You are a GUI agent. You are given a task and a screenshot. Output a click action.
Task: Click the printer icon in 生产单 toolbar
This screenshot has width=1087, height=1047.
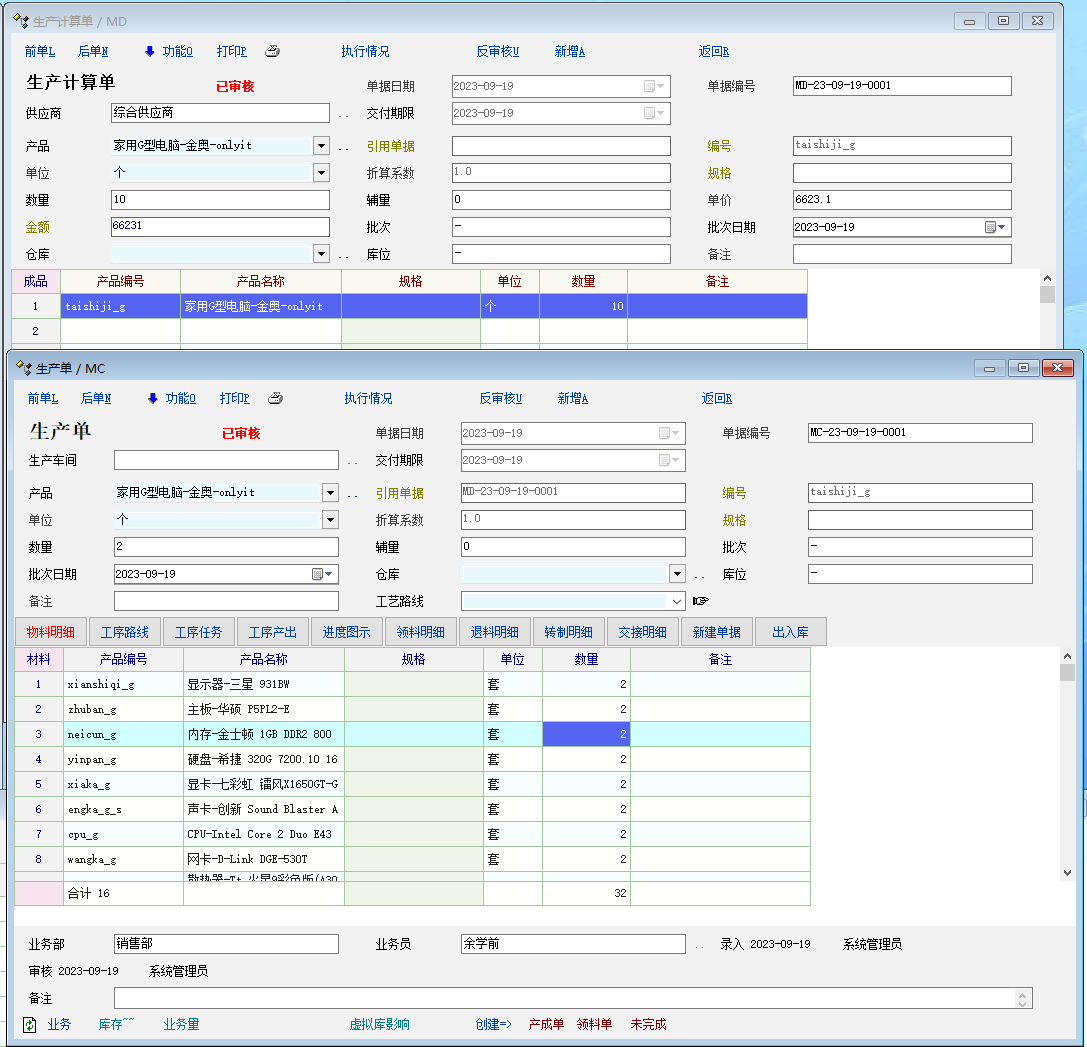[x=275, y=398]
